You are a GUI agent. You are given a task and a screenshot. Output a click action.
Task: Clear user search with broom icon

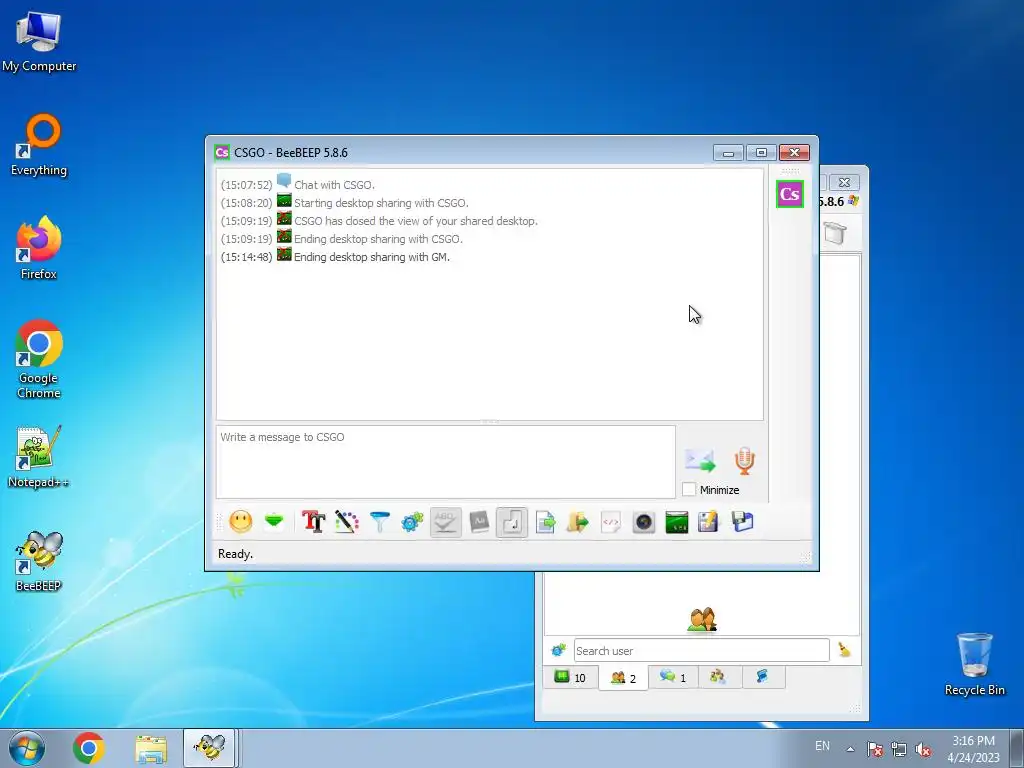coord(844,650)
